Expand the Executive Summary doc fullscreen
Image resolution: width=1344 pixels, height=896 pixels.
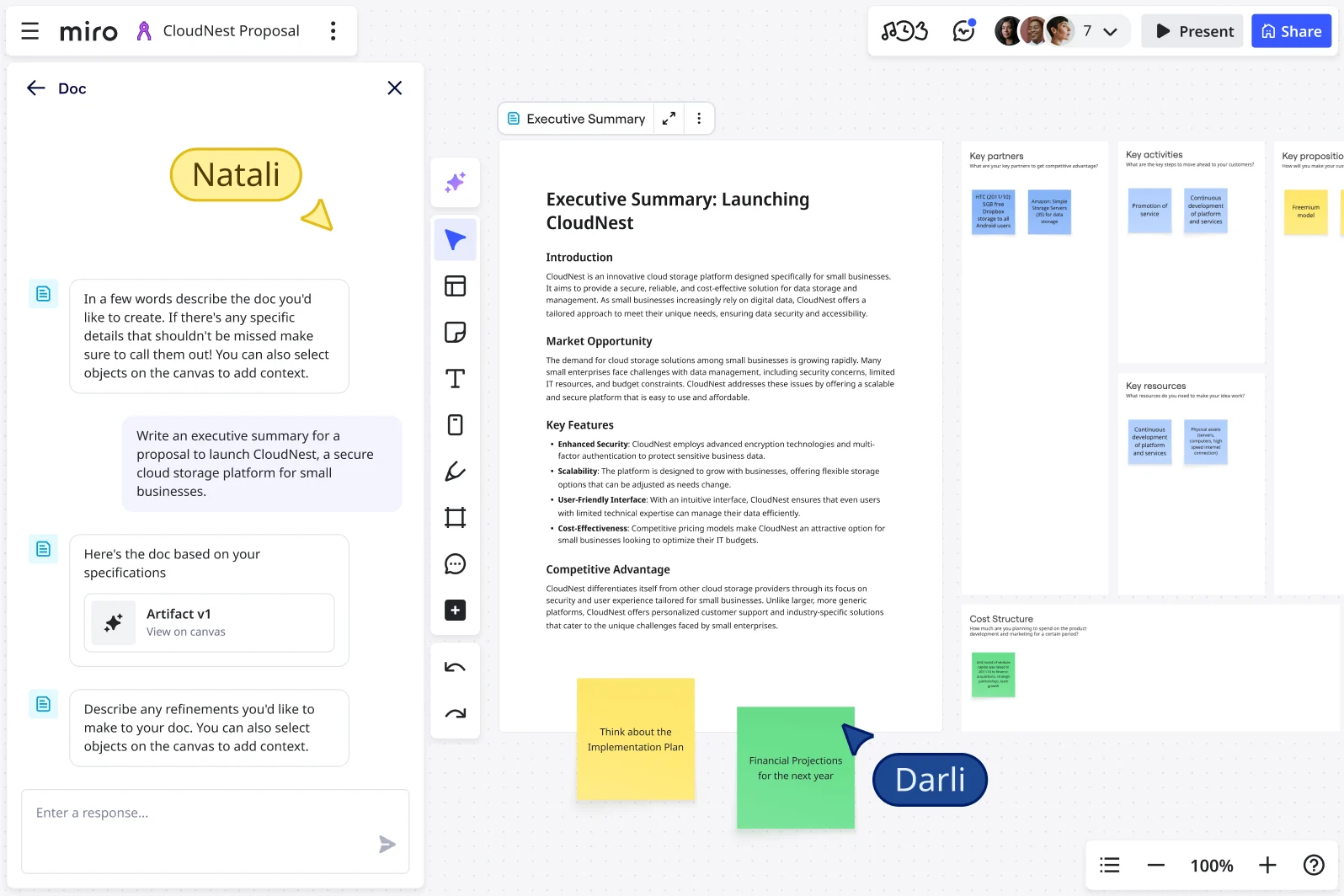tap(669, 119)
